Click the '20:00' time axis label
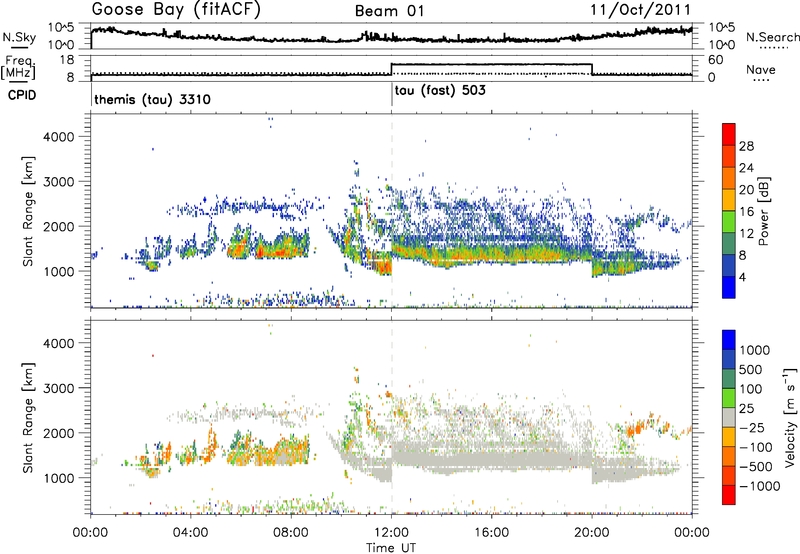 pyautogui.click(x=592, y=533)
